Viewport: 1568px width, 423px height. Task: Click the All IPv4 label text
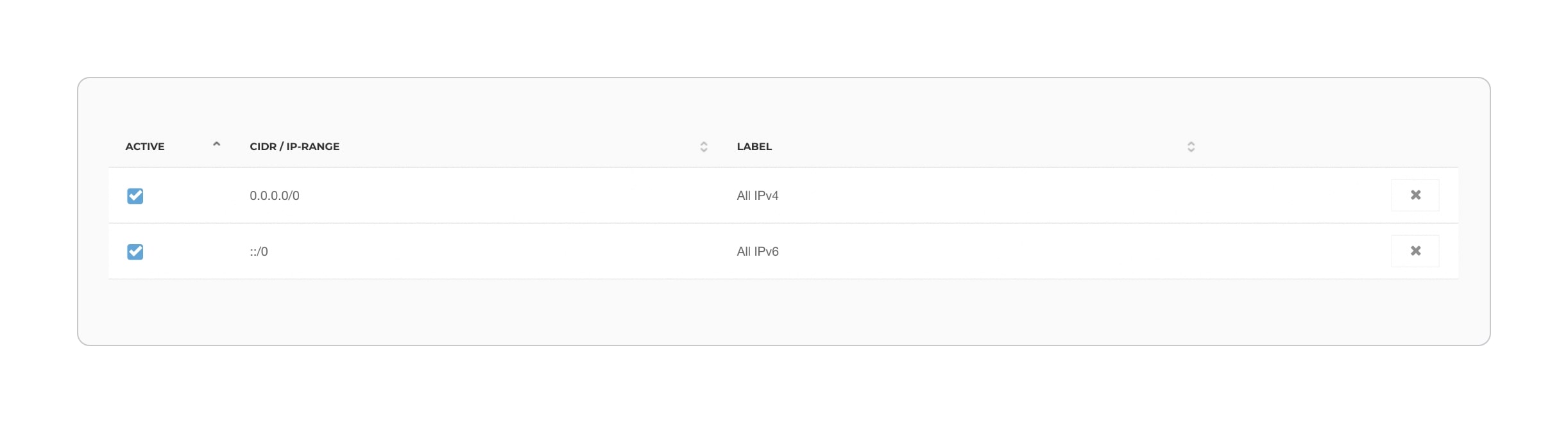click(x=758, y=195)
